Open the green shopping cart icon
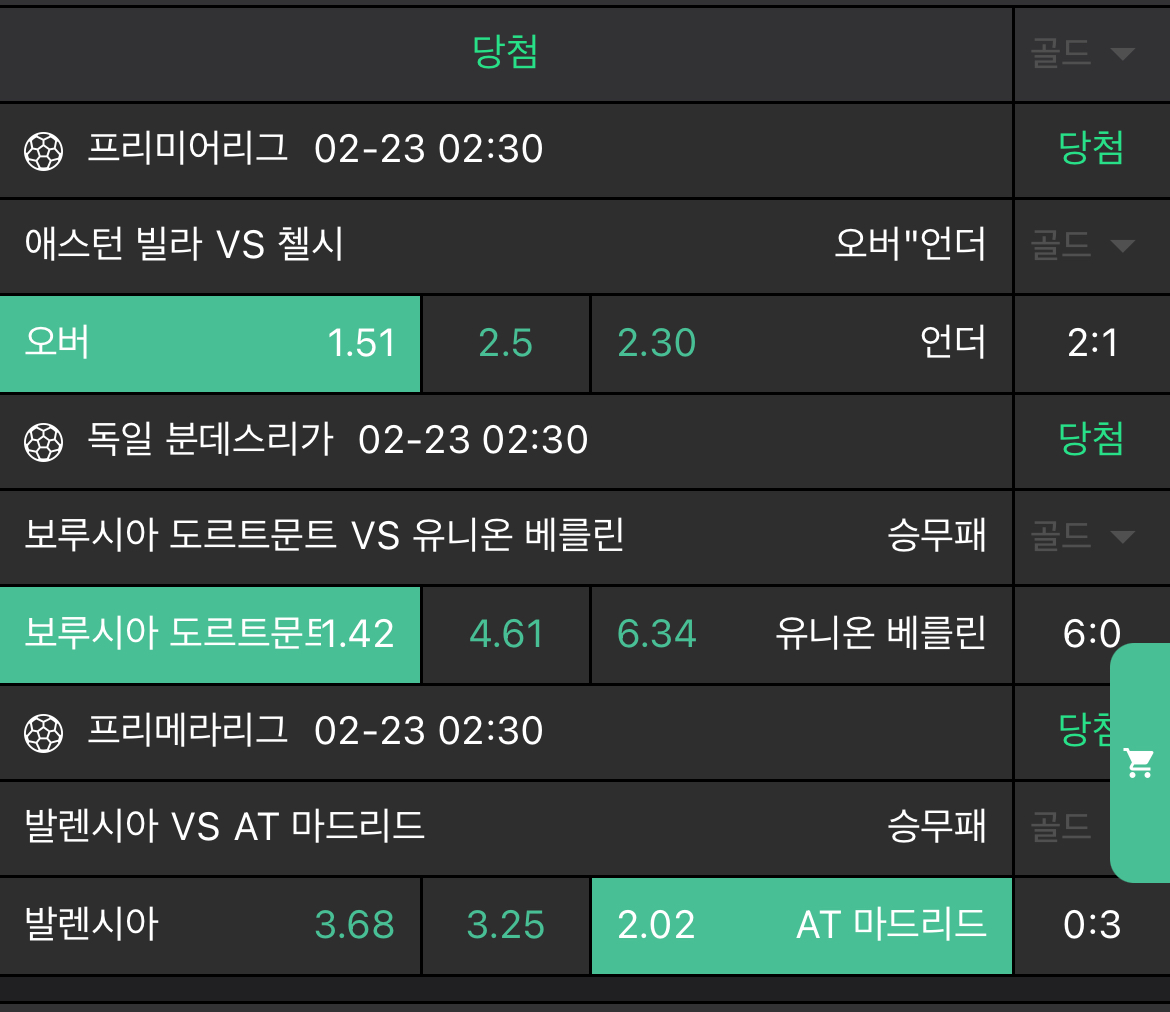 coord(1139,763)
